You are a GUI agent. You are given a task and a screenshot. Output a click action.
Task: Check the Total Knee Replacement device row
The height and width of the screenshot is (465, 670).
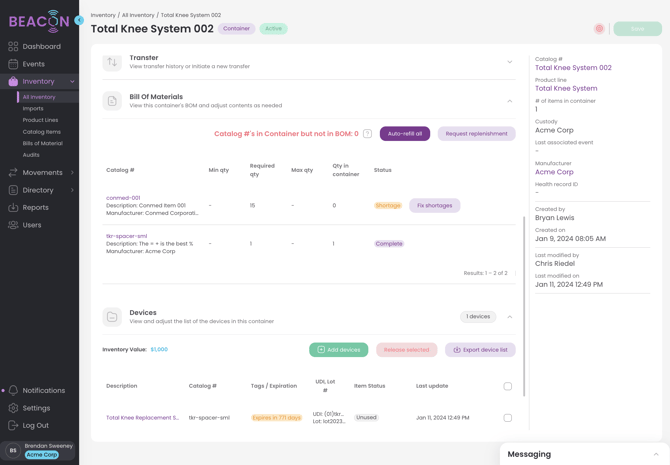(508, 418)
